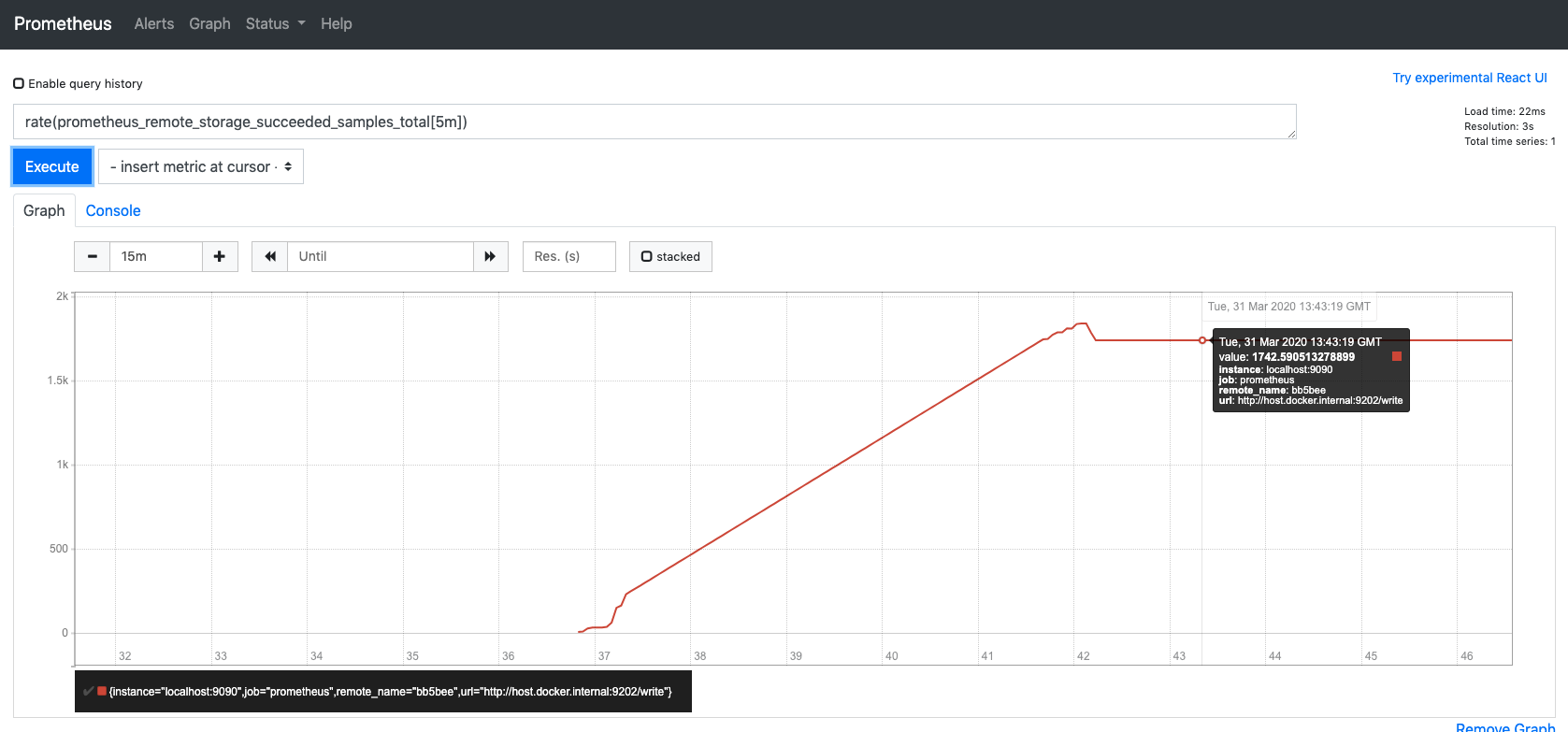Click the 37 x-axis tick label
The height and width of the screenshot is (732, 1568).
[x=604, y=656]
